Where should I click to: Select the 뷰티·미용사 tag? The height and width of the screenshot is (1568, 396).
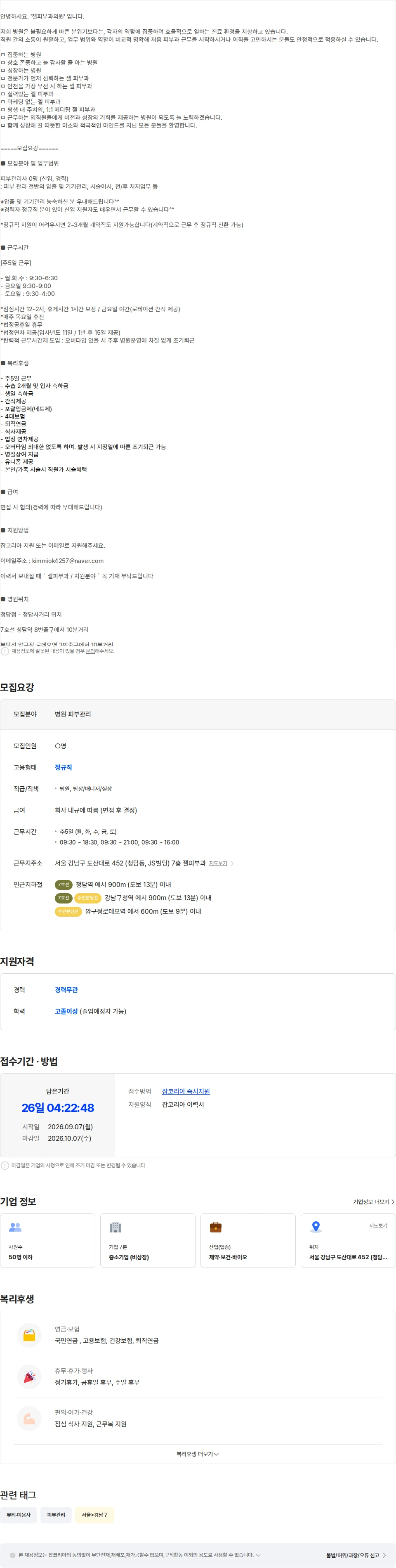pyautogui.click(x=18, y=1514)
